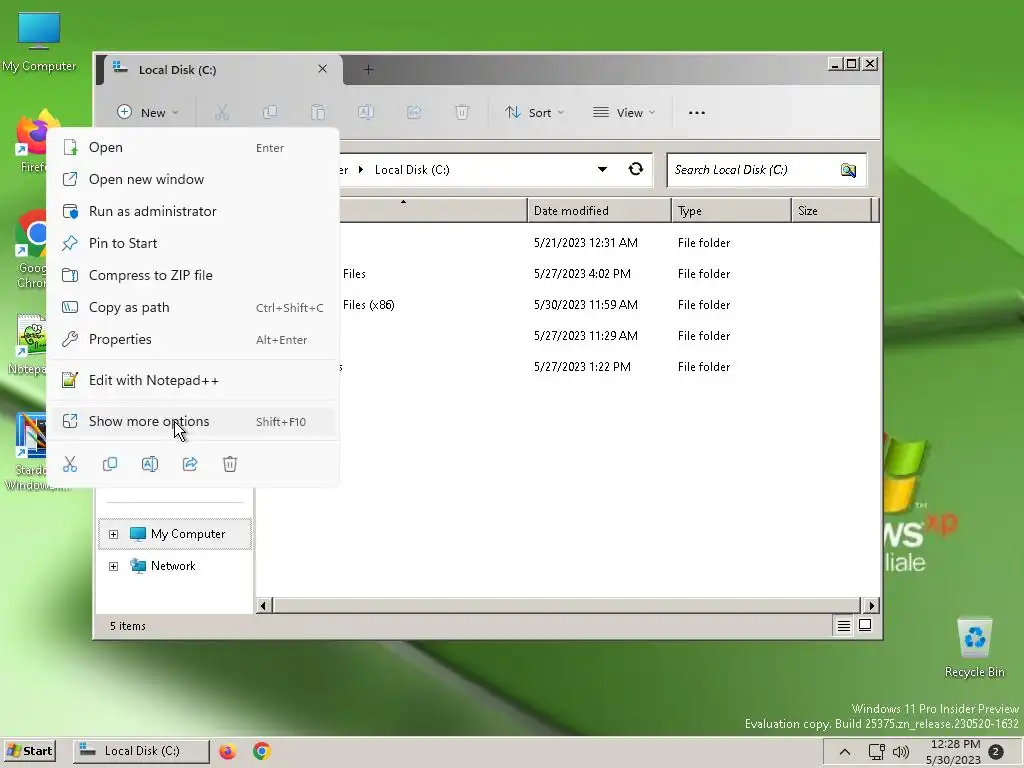This screenshot has width=1024, height=768.
Task: Sort by the Type column header
Action: click(731, 211)
